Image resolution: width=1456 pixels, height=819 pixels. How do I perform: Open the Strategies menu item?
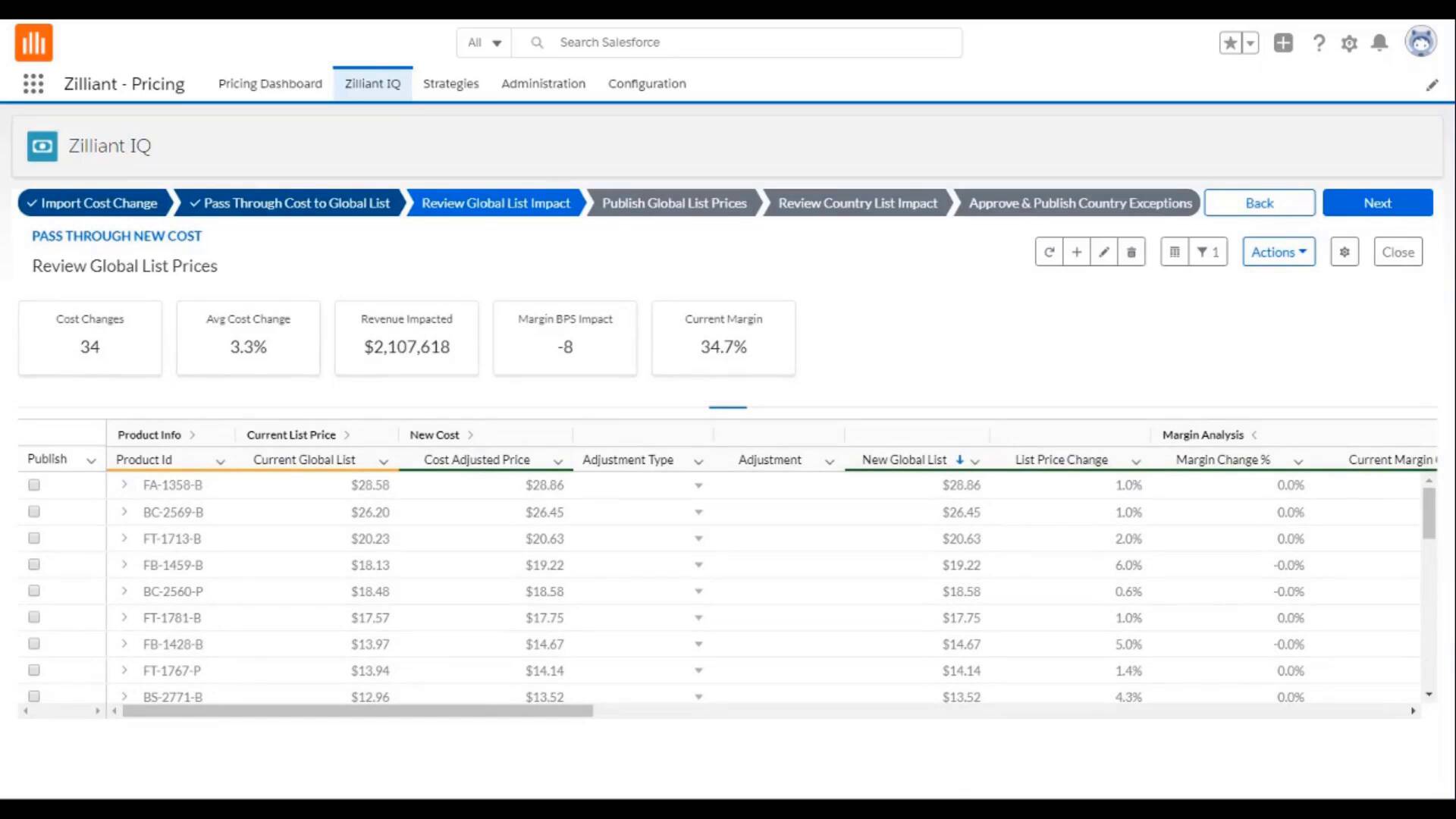[x=449, y=83]
